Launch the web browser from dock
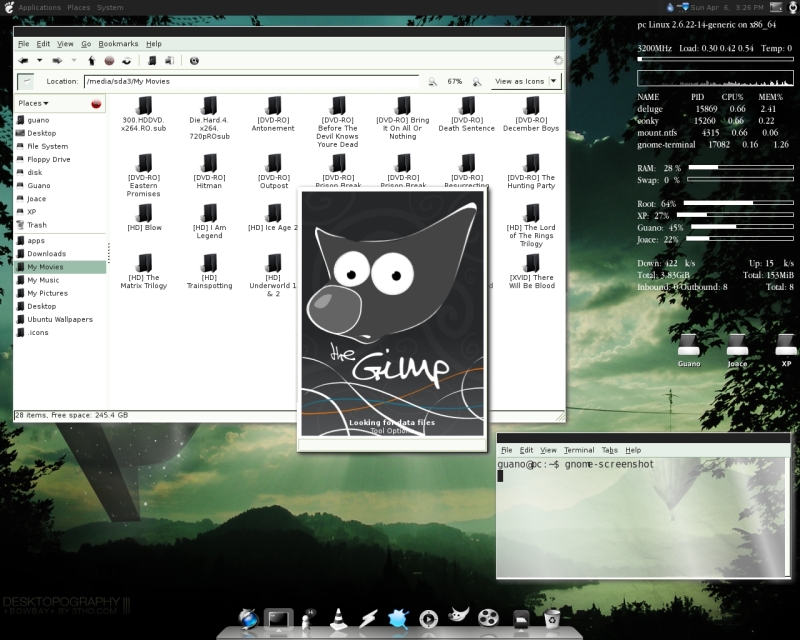 248,619
